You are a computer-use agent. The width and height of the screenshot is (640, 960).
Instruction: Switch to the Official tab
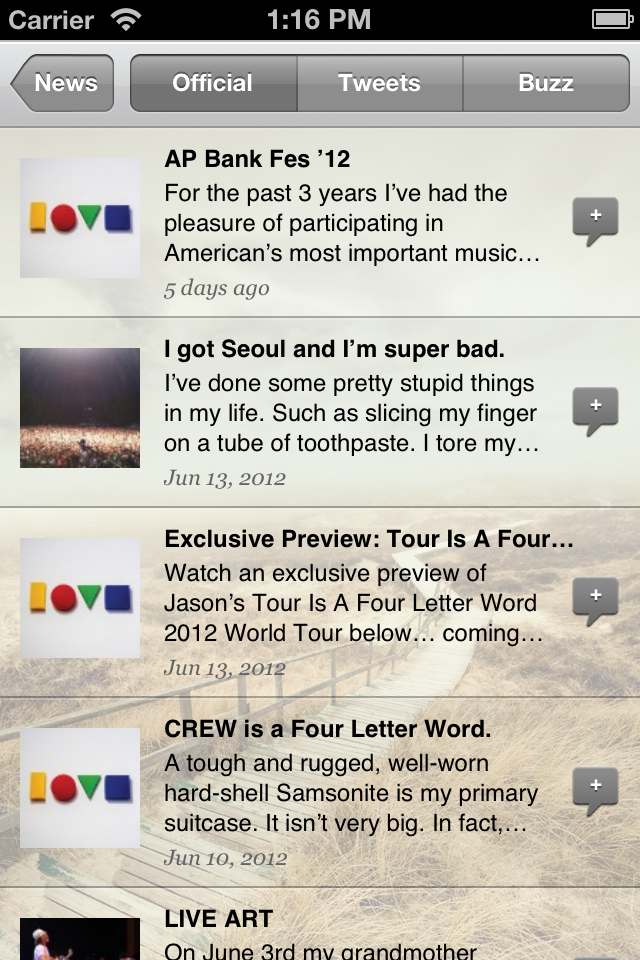click(x=213, y=83)
